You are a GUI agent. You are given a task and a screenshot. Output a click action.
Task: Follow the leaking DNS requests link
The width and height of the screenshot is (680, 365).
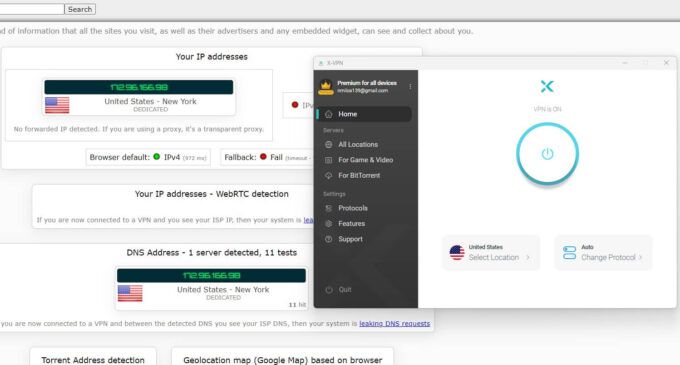coord(395,323)
